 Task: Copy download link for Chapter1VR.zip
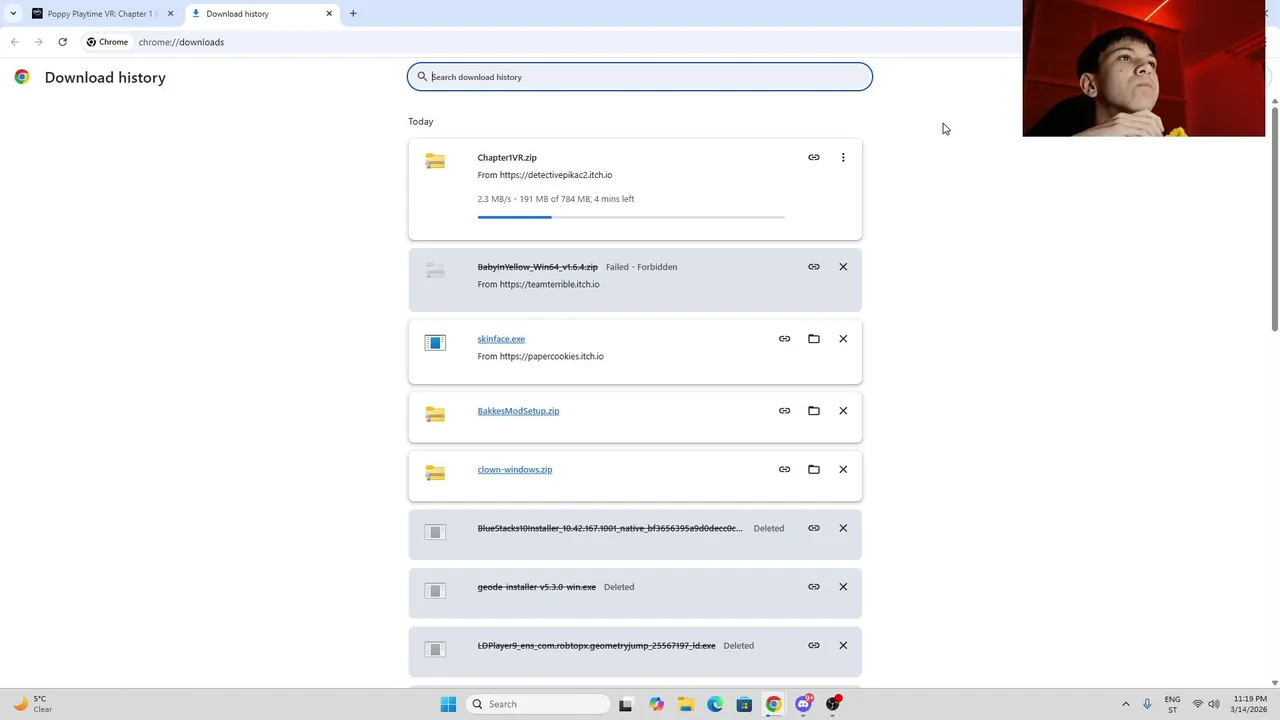[x=814, y=157]
